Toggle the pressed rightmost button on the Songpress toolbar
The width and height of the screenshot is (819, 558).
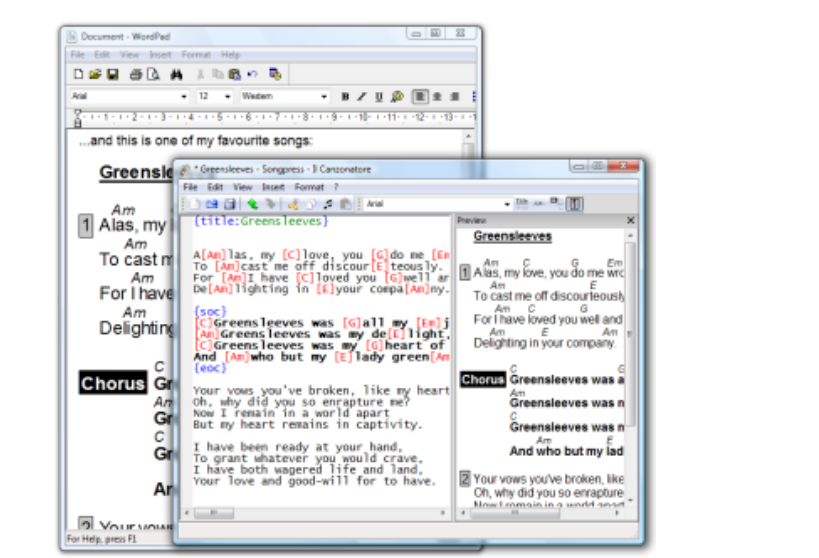point(575,204)
